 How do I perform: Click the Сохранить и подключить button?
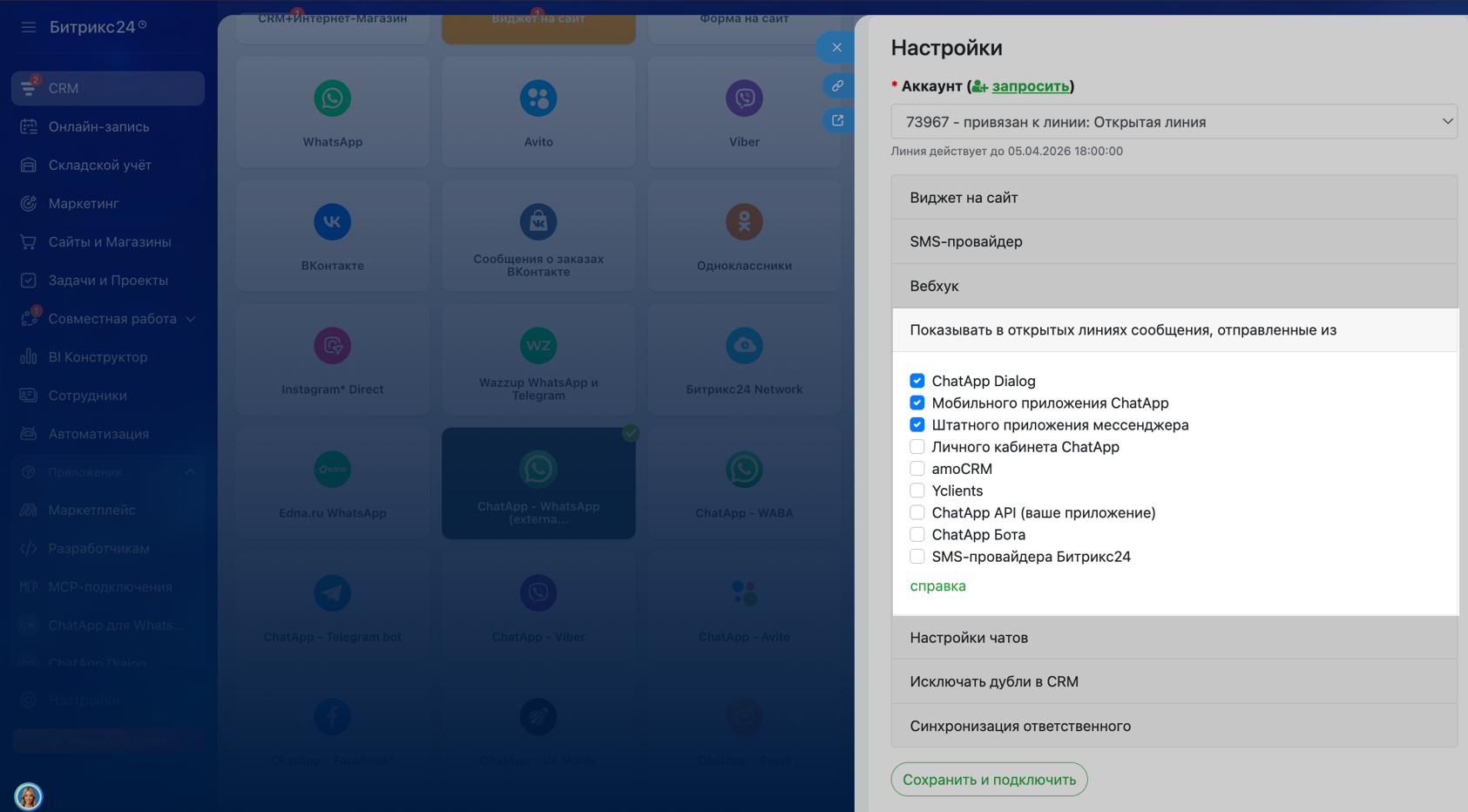(989, 780)
